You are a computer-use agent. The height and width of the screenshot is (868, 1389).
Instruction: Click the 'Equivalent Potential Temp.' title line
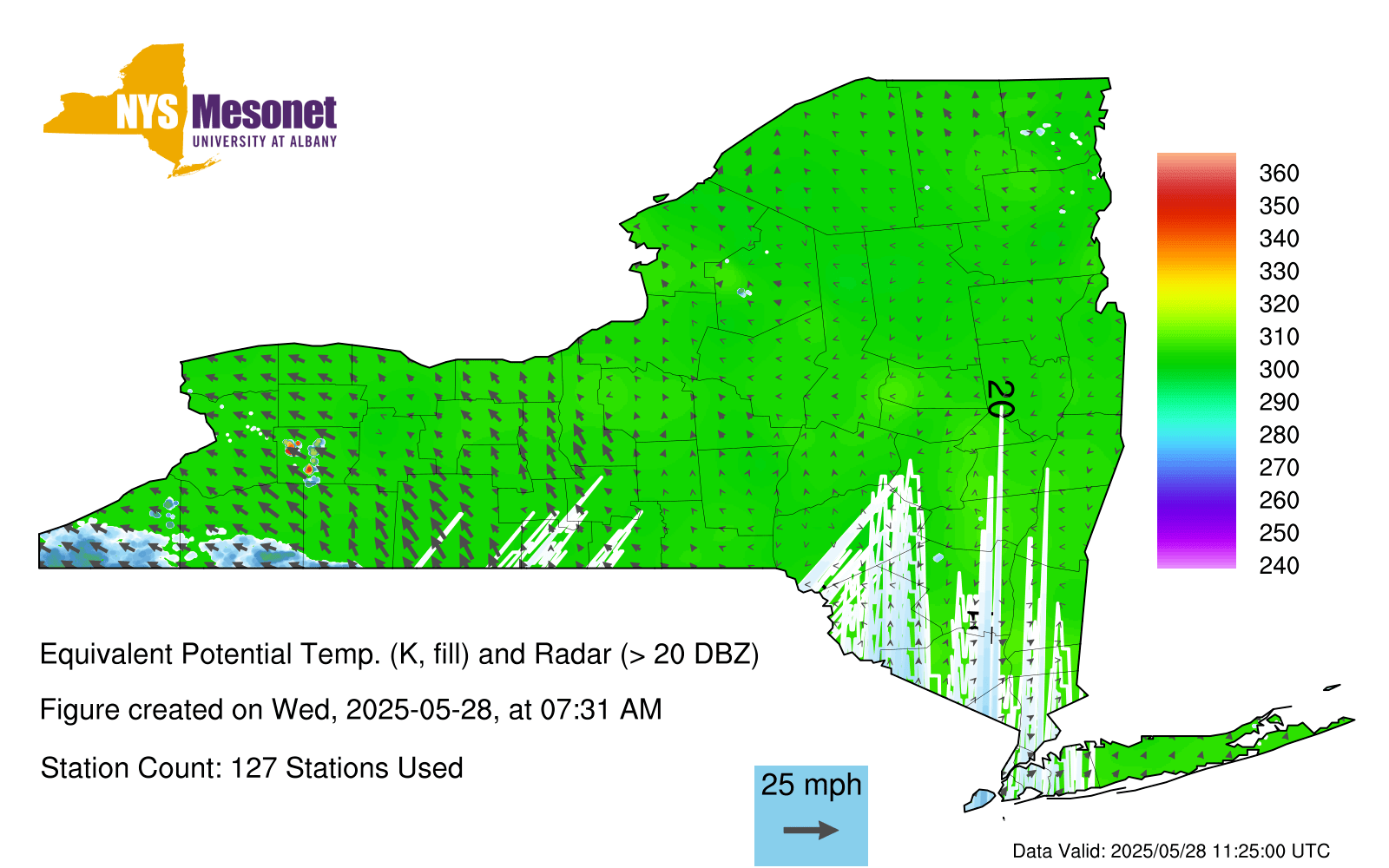(x=399, y=654)
